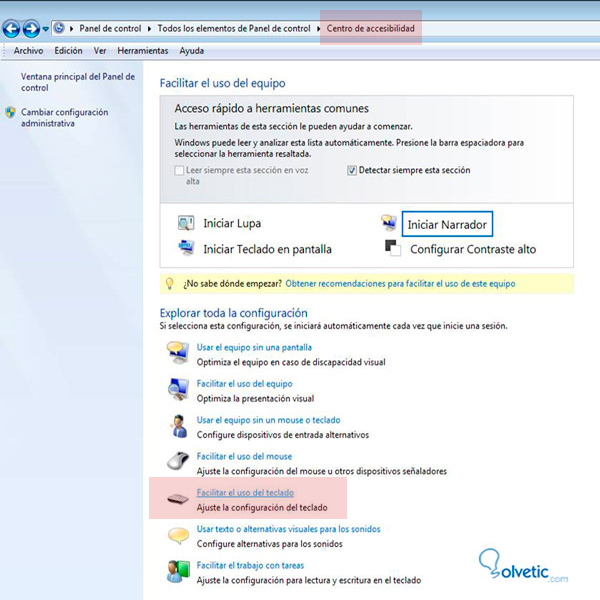Expand the arrow before Centro de accesibilidad

[318, 28]
